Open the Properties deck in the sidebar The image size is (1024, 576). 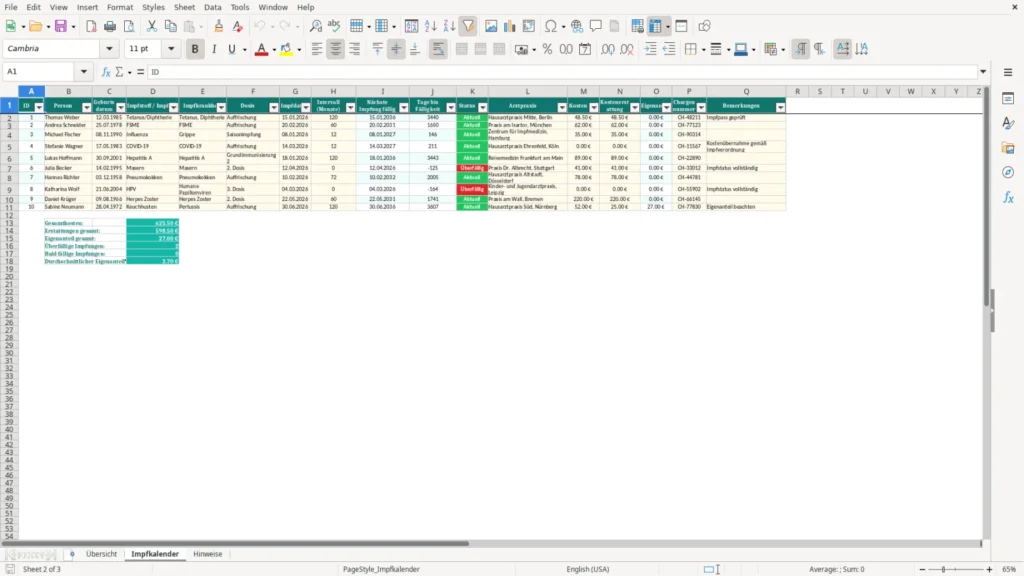coord(1008,98)
